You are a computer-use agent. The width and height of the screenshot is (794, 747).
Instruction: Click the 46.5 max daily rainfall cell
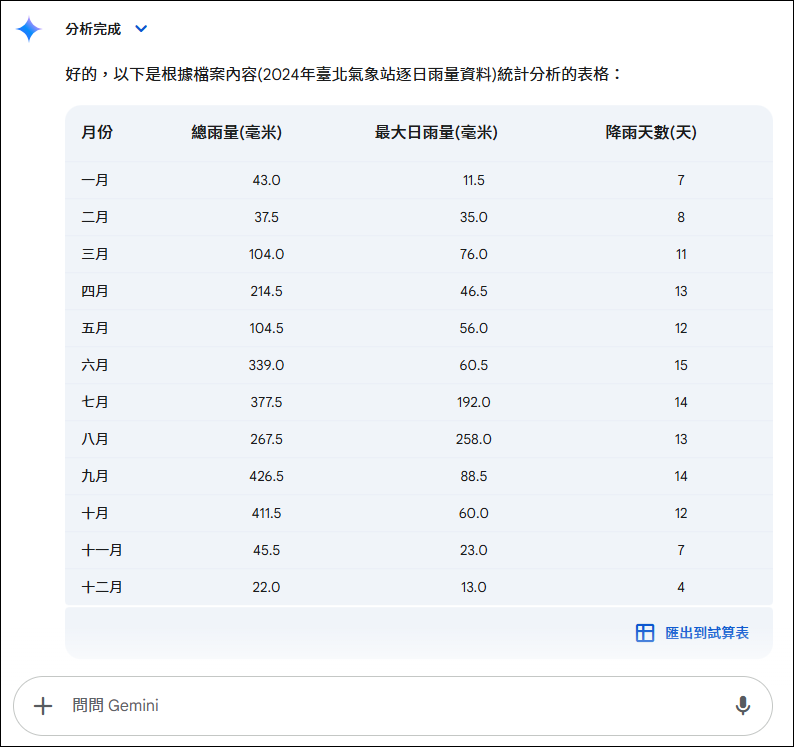[x=473, y=291]
